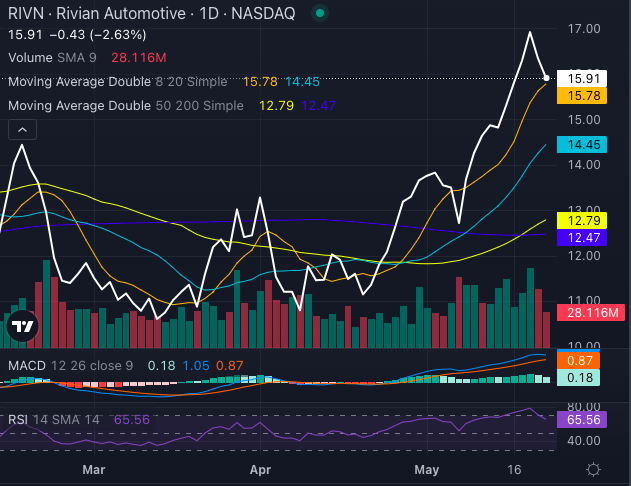Image resolution: width=631 pixels, height=486 pixels.
Task: Collapse the indicator legend with chevron button
Action: [23, 130]
